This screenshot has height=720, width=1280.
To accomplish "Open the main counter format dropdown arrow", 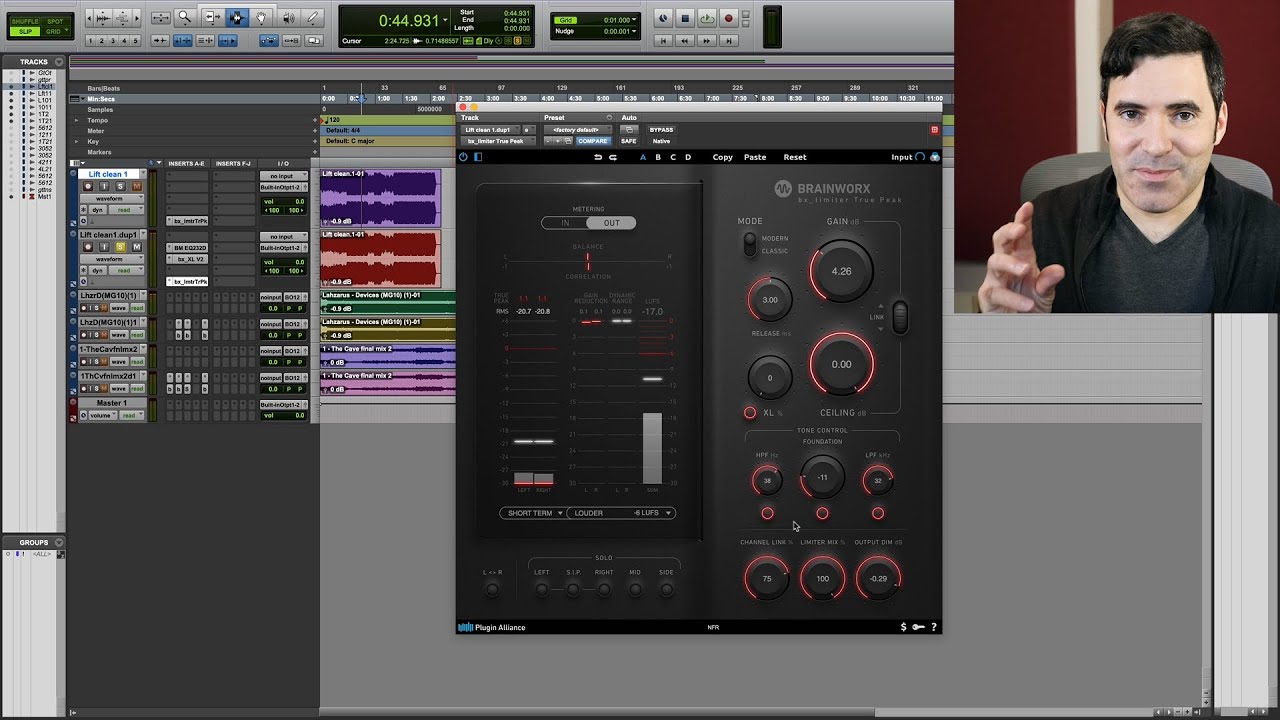I will [x=446, y=20].
